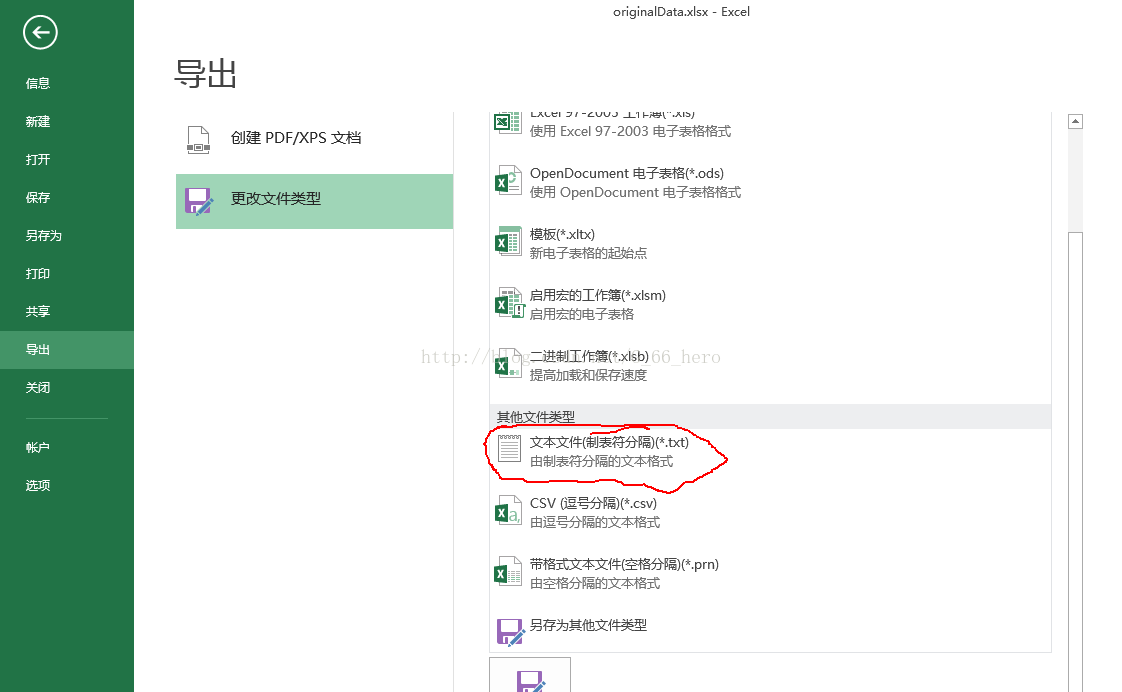Open the 打印 sidebar entry
The height and width of the screenshot is (692, 1122).
tap(38, 273)
